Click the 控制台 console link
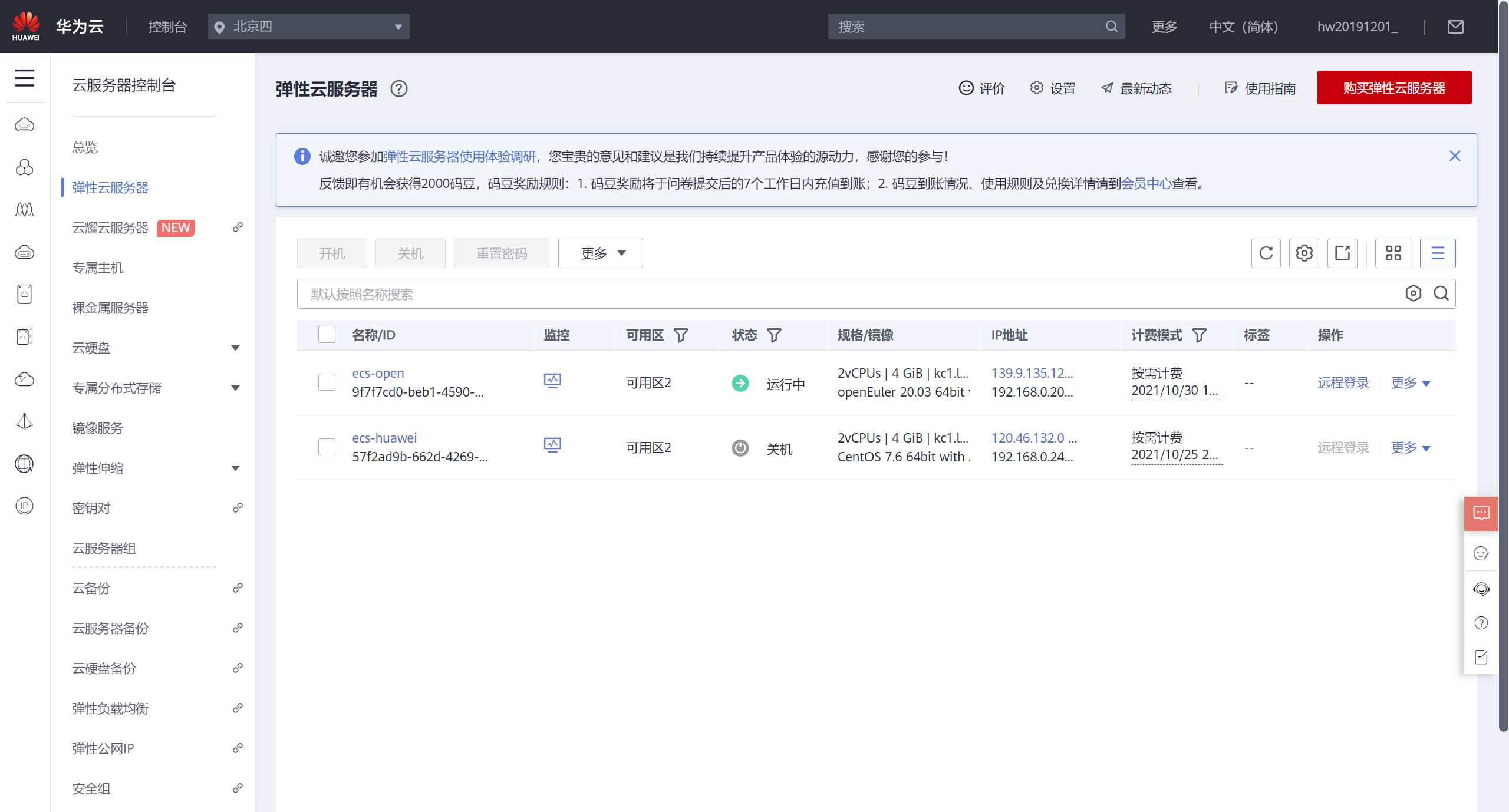The height and width of the screenshot is (812, 1509). click(x=167, y=27)
